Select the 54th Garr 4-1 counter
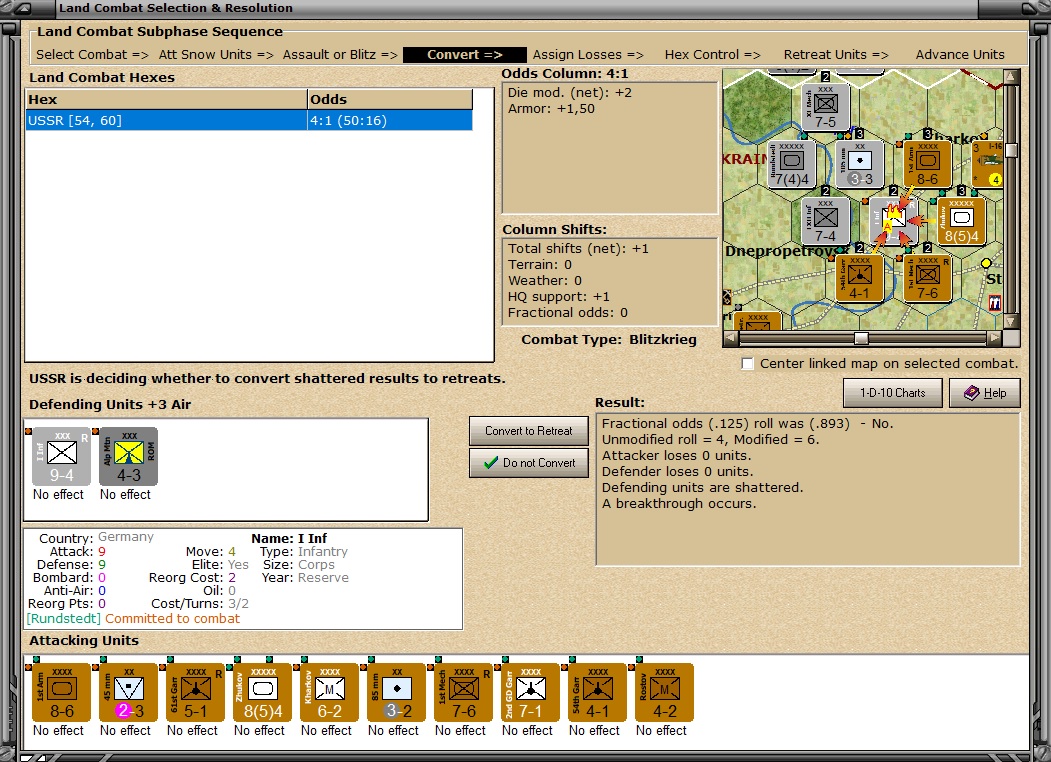The height and width of the screenshot is (762, 1051). 595,692
